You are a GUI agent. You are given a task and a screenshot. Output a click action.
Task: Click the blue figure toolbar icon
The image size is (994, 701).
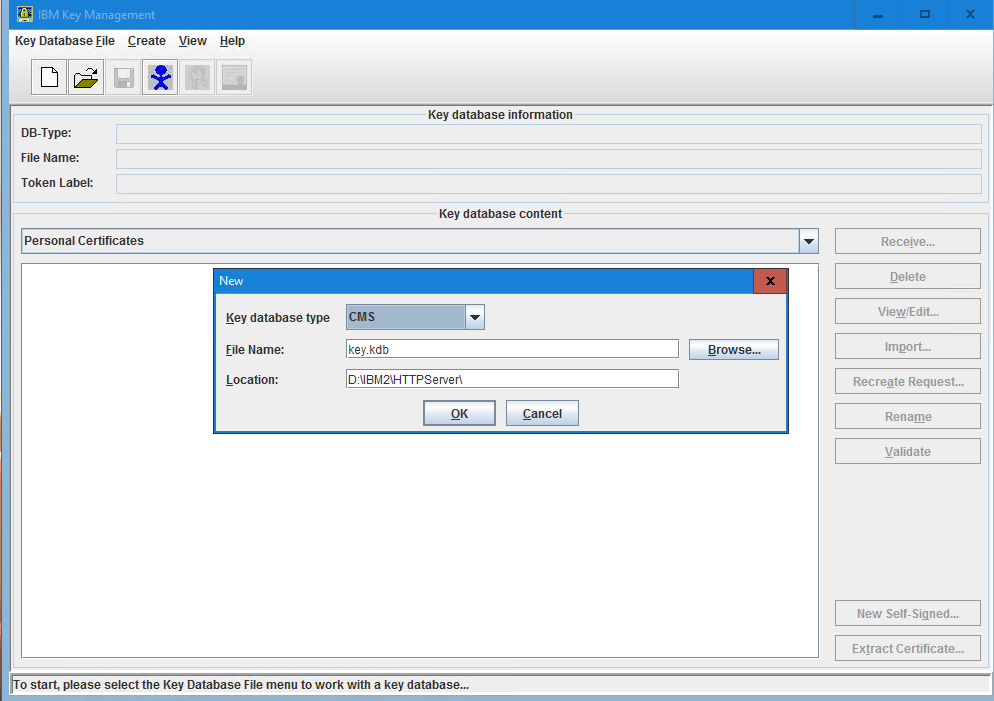coord(160,77)
